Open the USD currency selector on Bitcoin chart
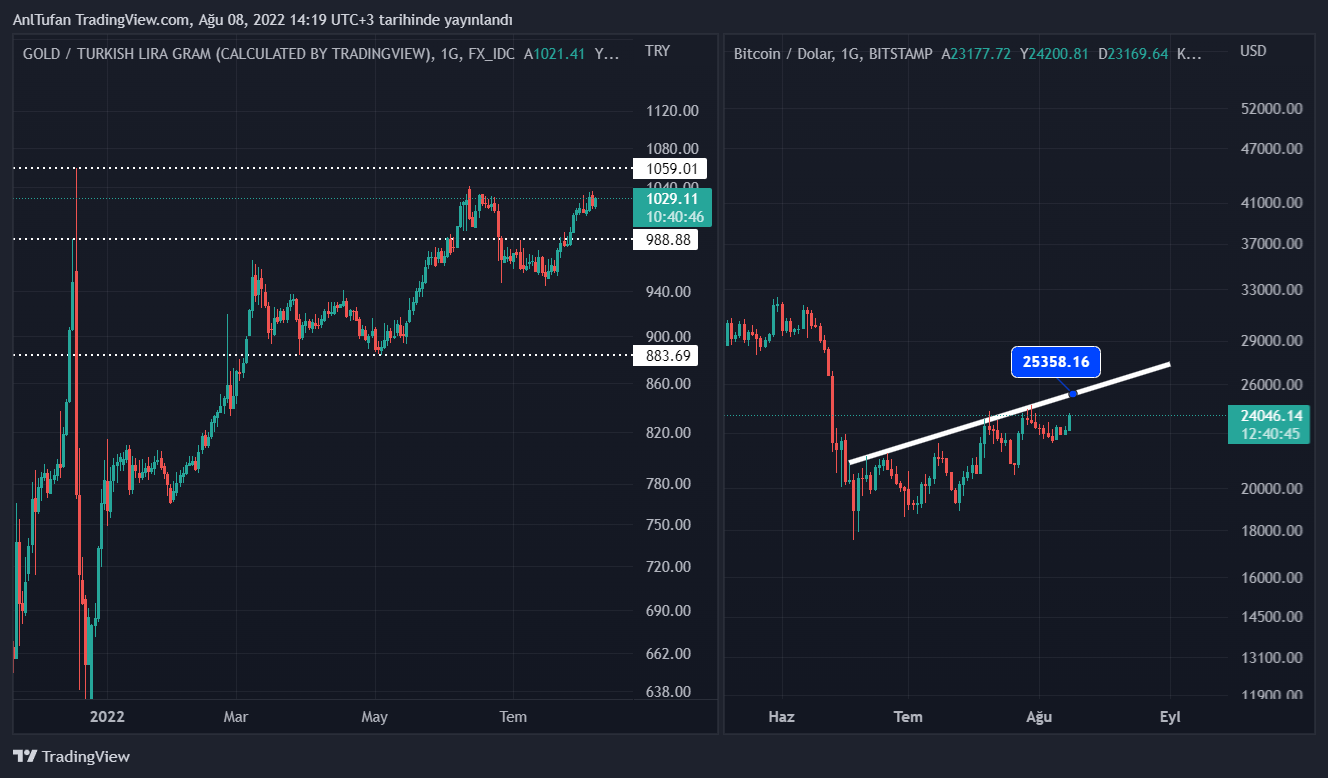 (1253, 51)
